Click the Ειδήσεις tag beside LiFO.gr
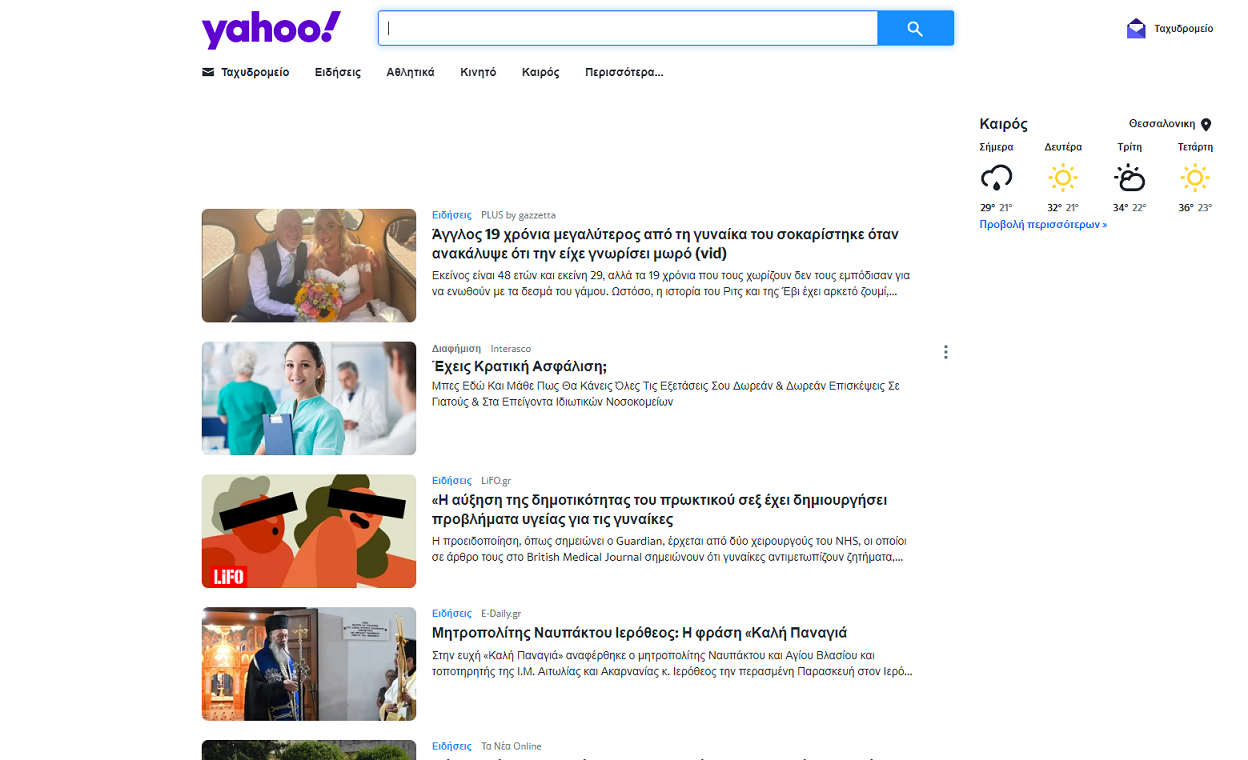The image size is (1248, 760). point(452,481)
